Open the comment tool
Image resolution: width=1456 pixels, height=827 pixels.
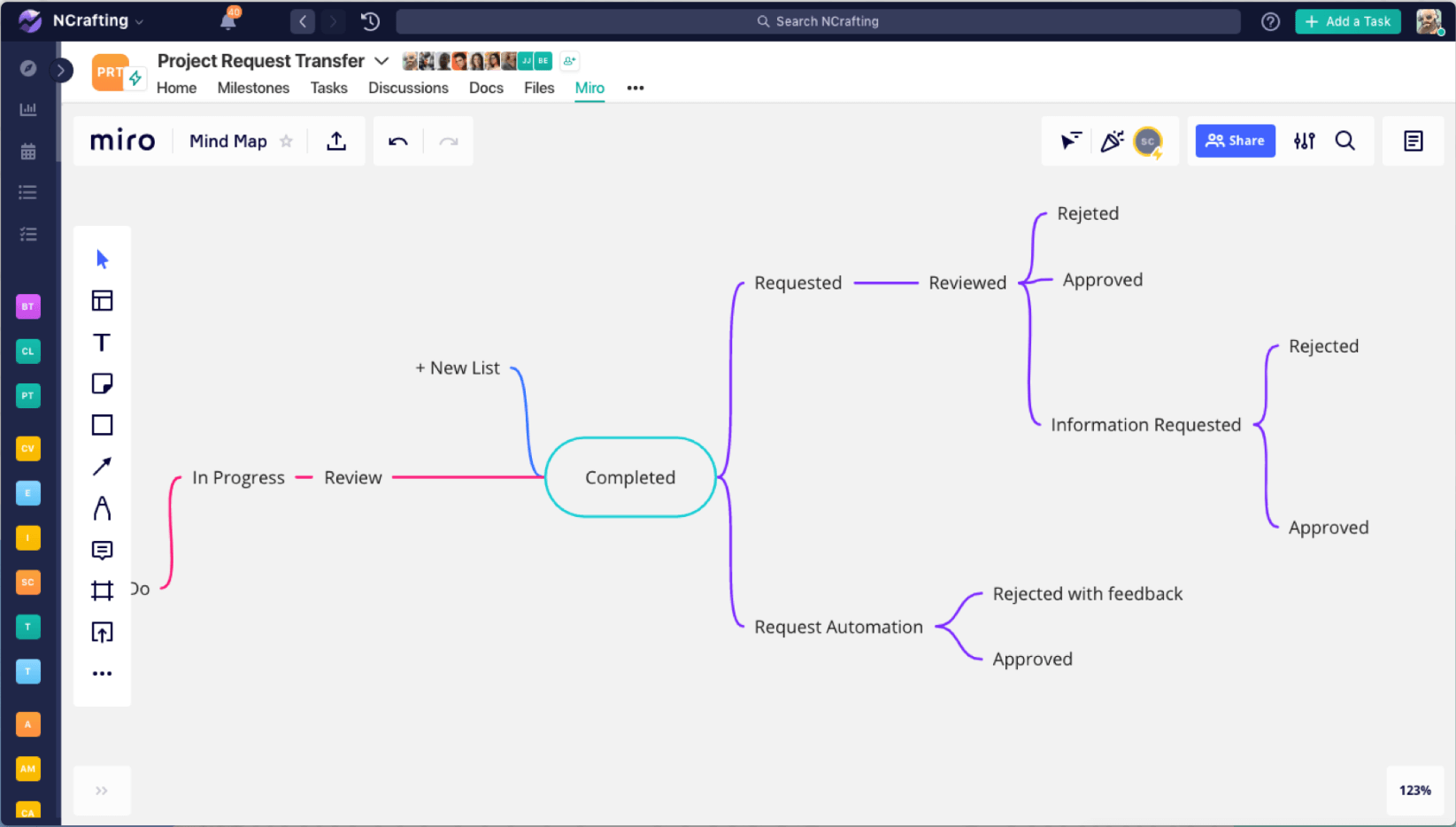pos(102,549)
